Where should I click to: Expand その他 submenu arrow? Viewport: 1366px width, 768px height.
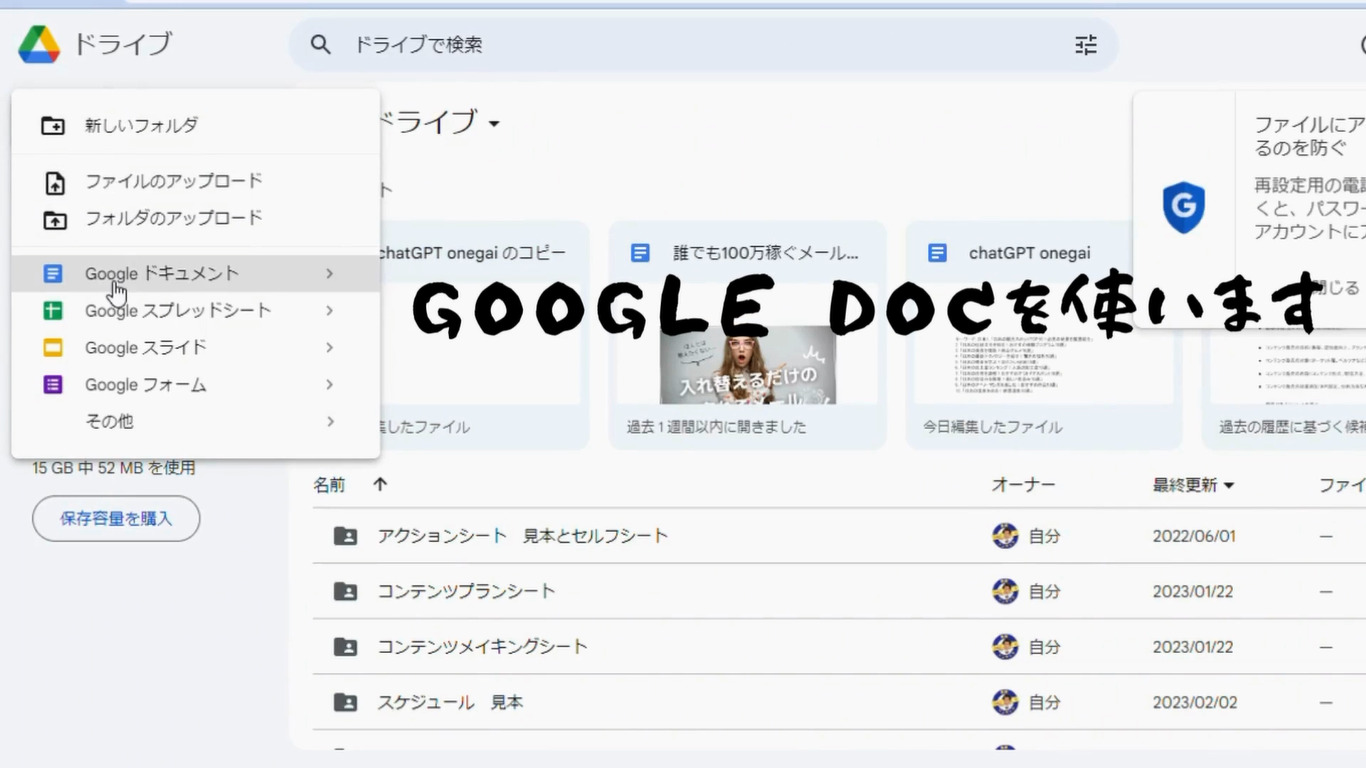point(330,422)
